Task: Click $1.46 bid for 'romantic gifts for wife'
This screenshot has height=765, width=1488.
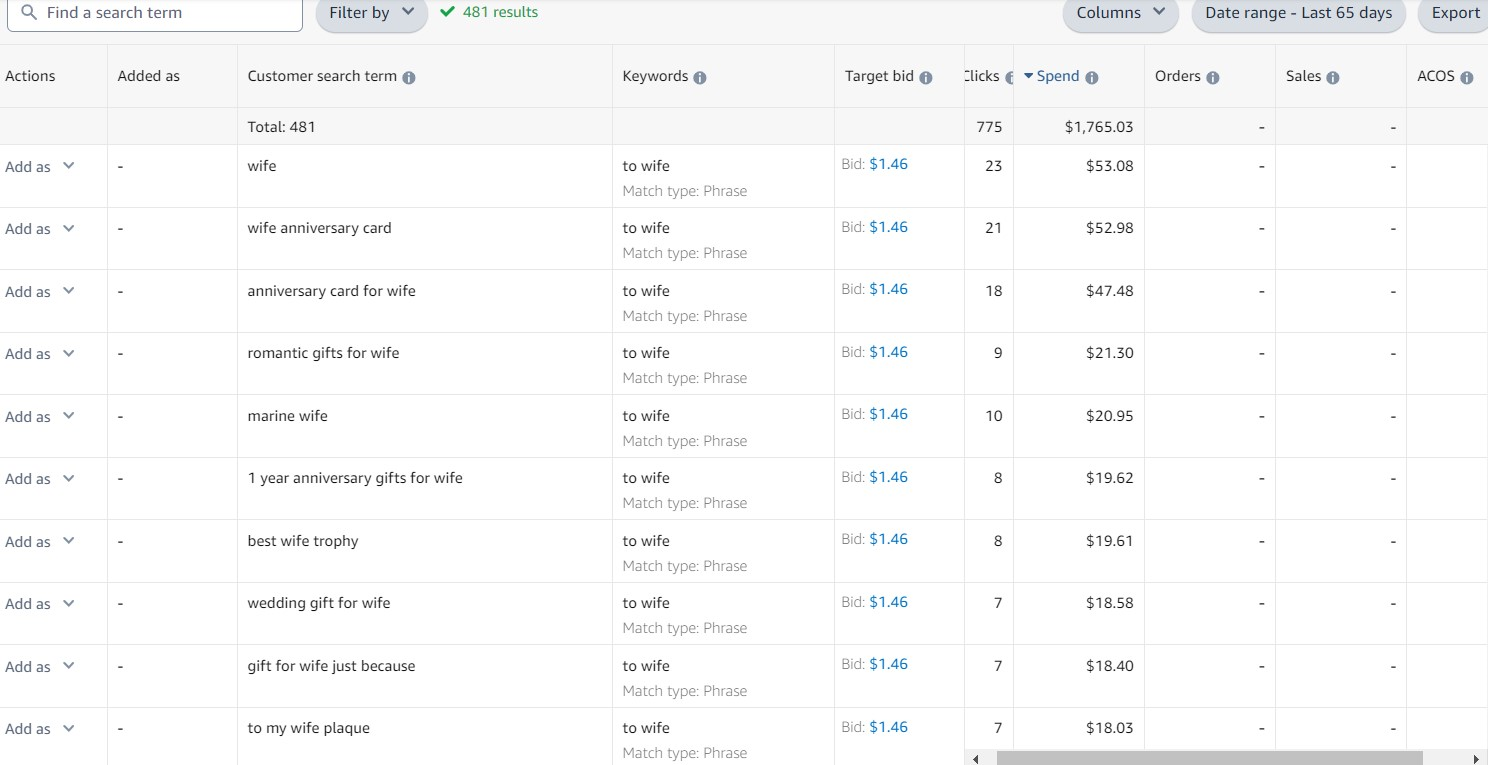Action: (888, 352)
